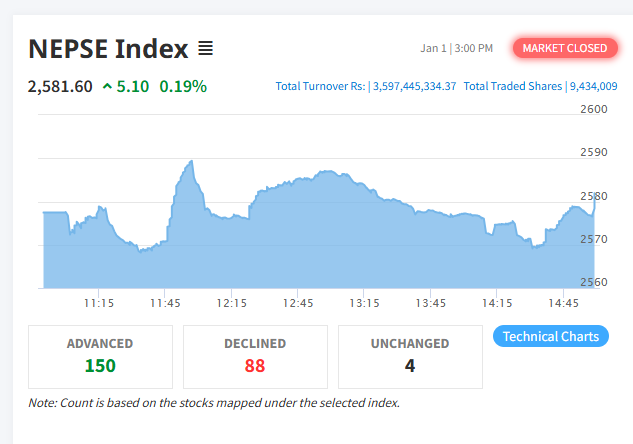Screen dimensions: 633x444
Task: Click the Total Turnover Rs figure
Action: (366, 86)
